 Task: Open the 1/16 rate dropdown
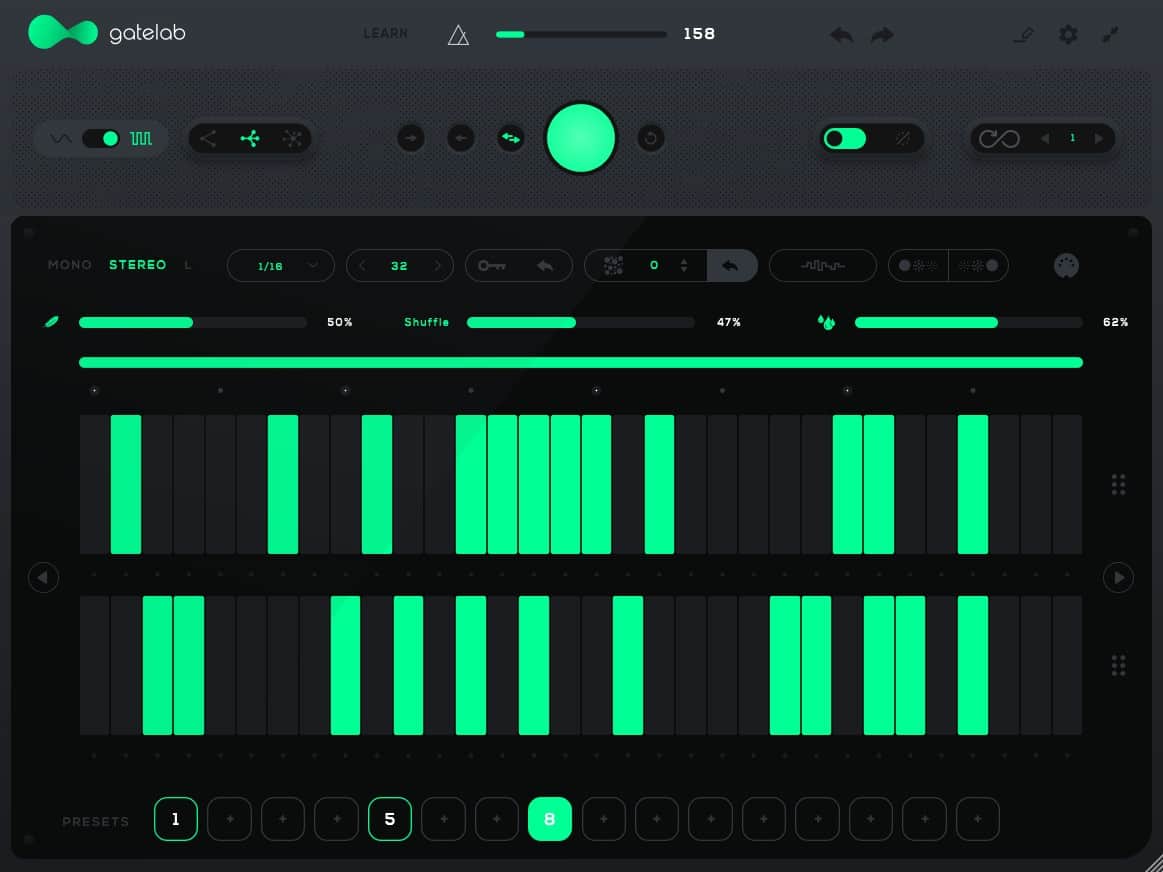tap(280, 266)
